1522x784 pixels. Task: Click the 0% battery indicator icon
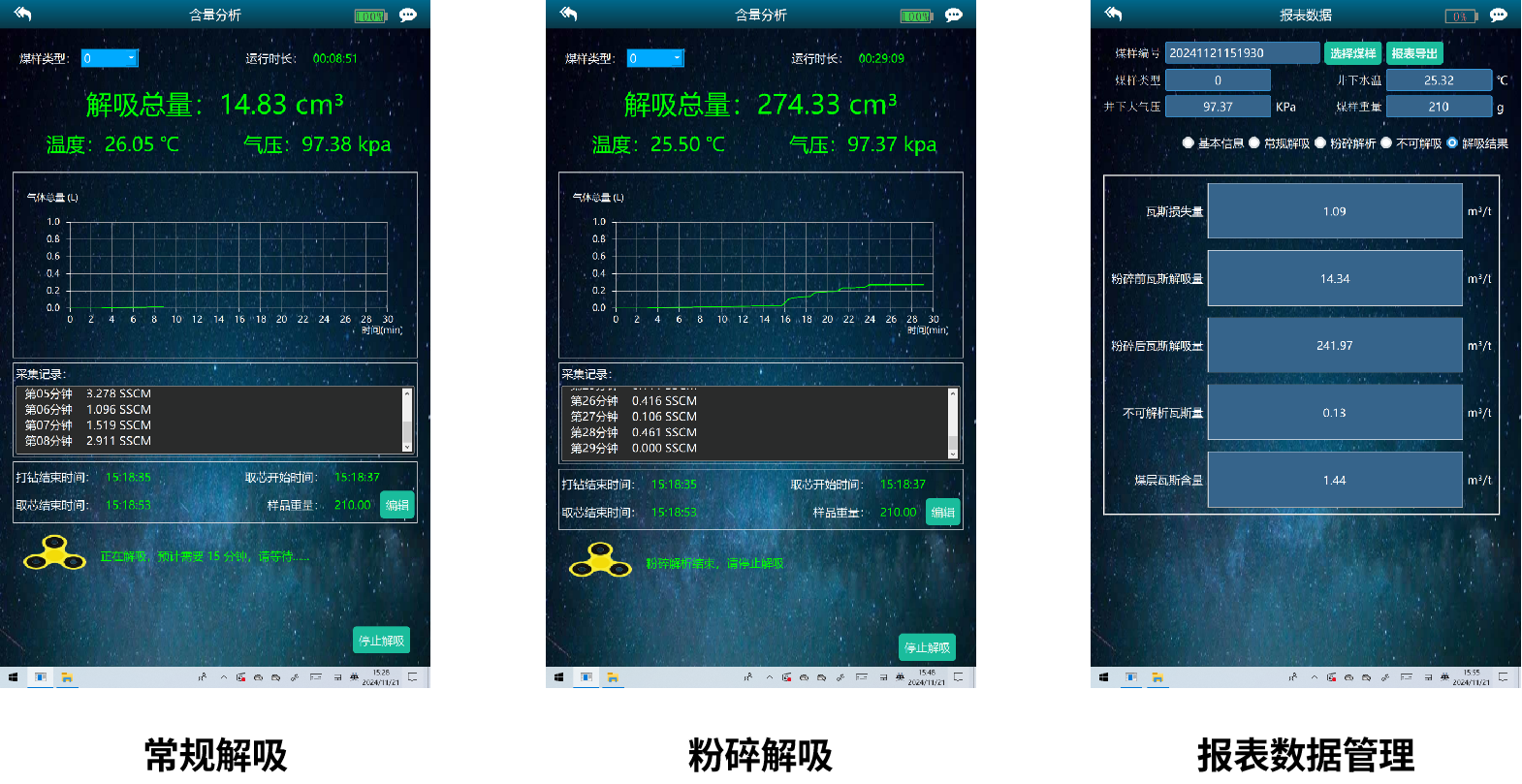tap(1460, 16)
